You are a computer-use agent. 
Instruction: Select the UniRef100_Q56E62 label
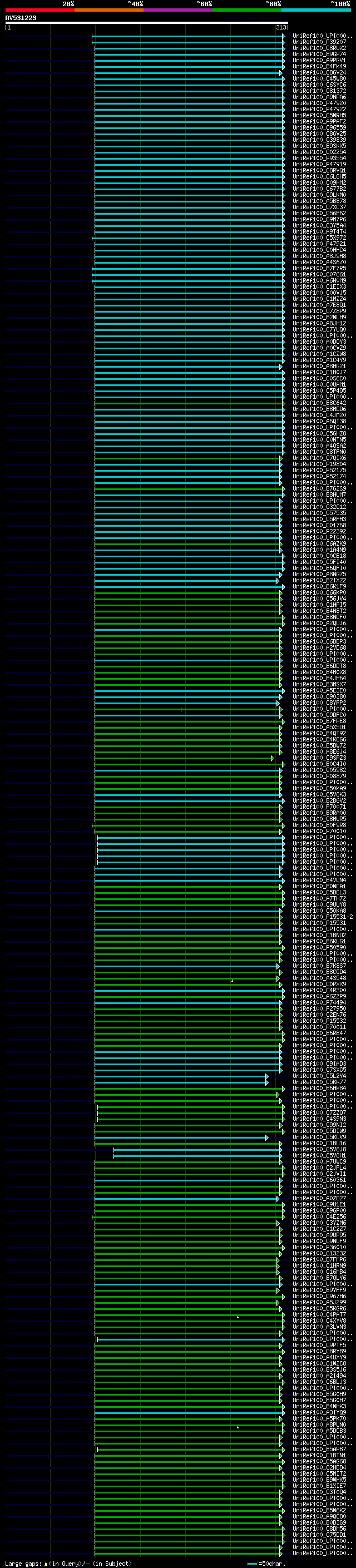tap(319, 214)
